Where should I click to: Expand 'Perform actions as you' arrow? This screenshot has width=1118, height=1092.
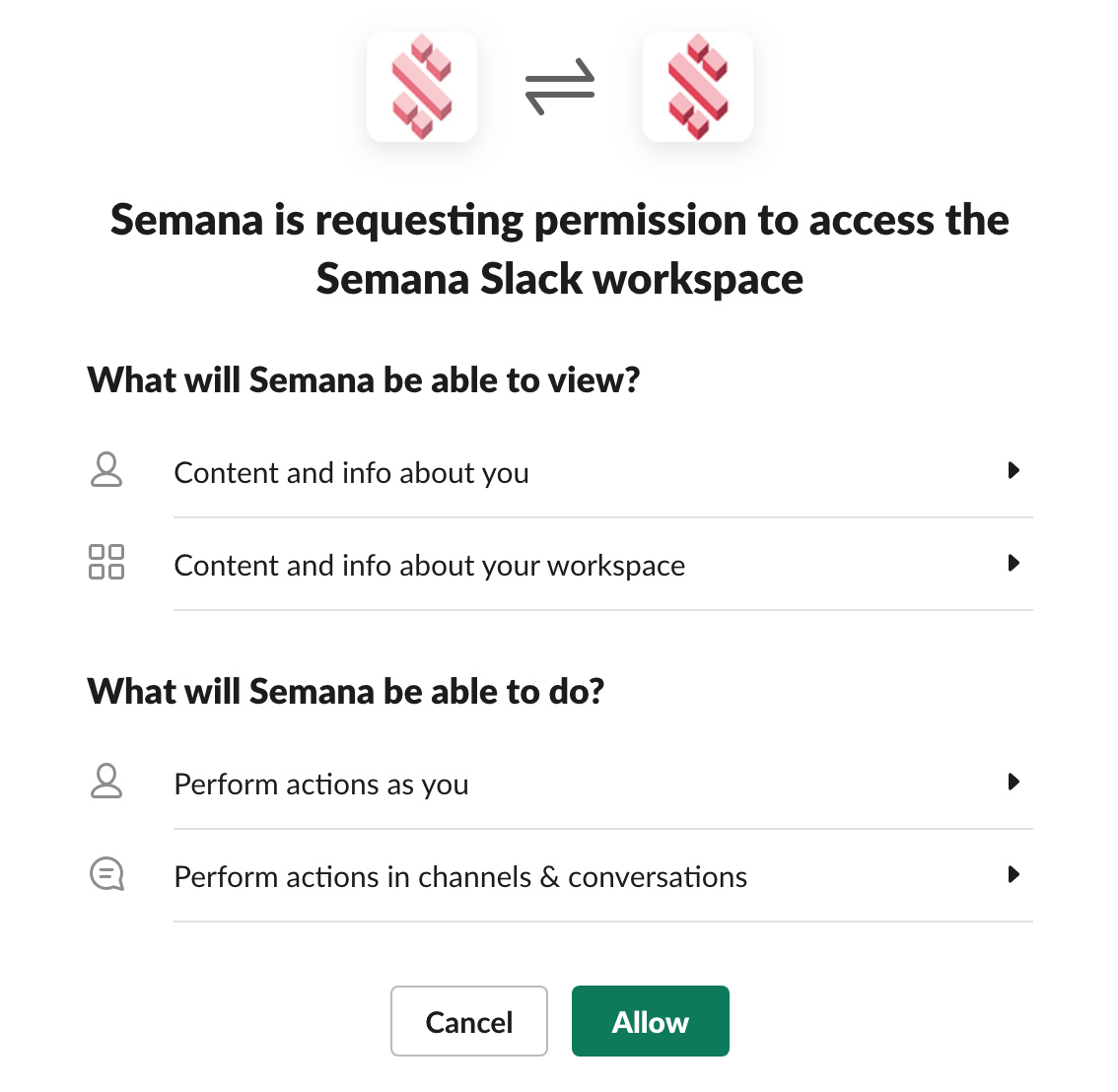[1013, 783]
